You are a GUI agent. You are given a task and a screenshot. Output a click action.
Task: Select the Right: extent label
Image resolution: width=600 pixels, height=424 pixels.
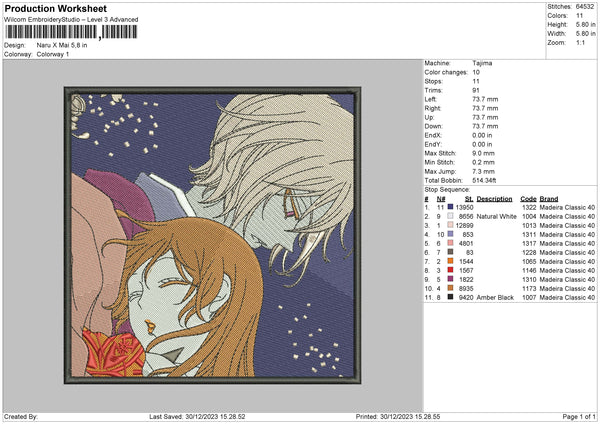click(433, 108)
